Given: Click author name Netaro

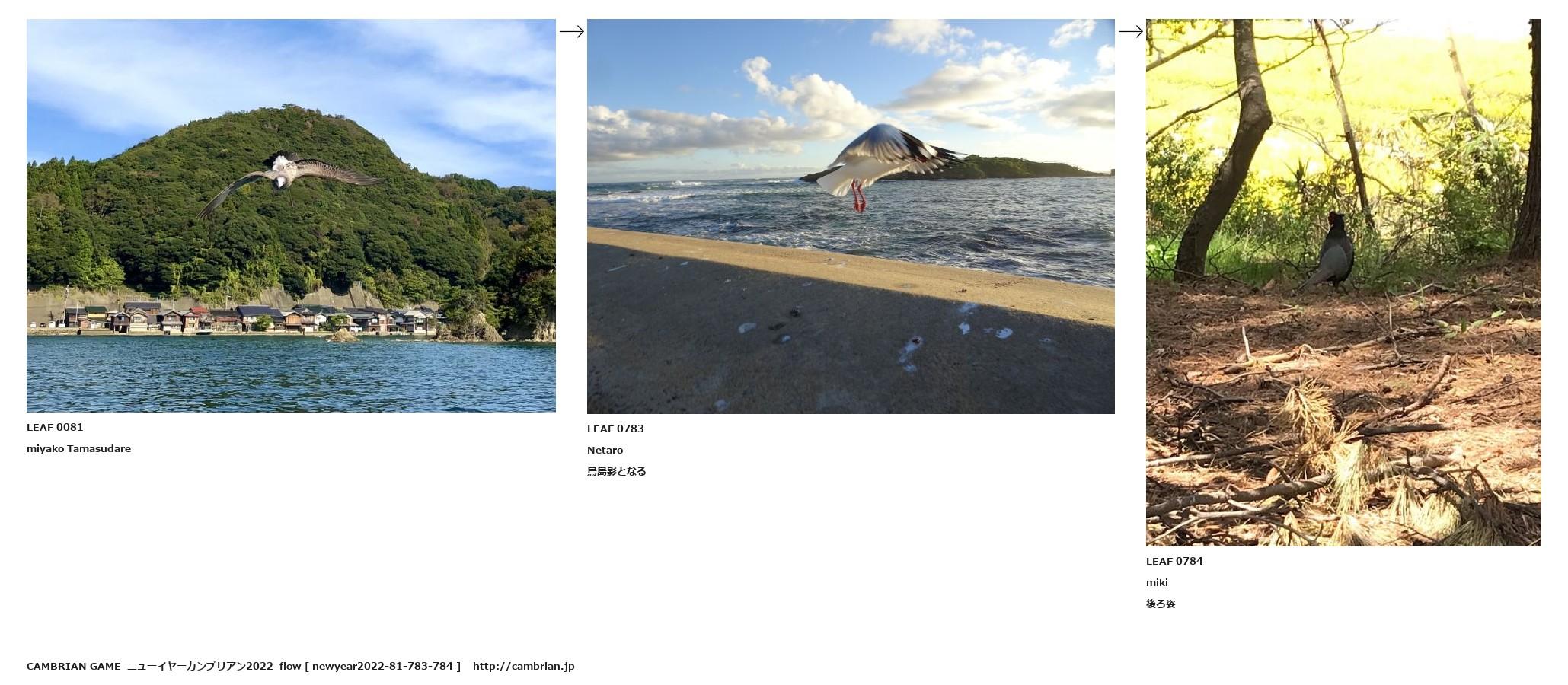Looking at the screenshot, I should coord(605,450).
